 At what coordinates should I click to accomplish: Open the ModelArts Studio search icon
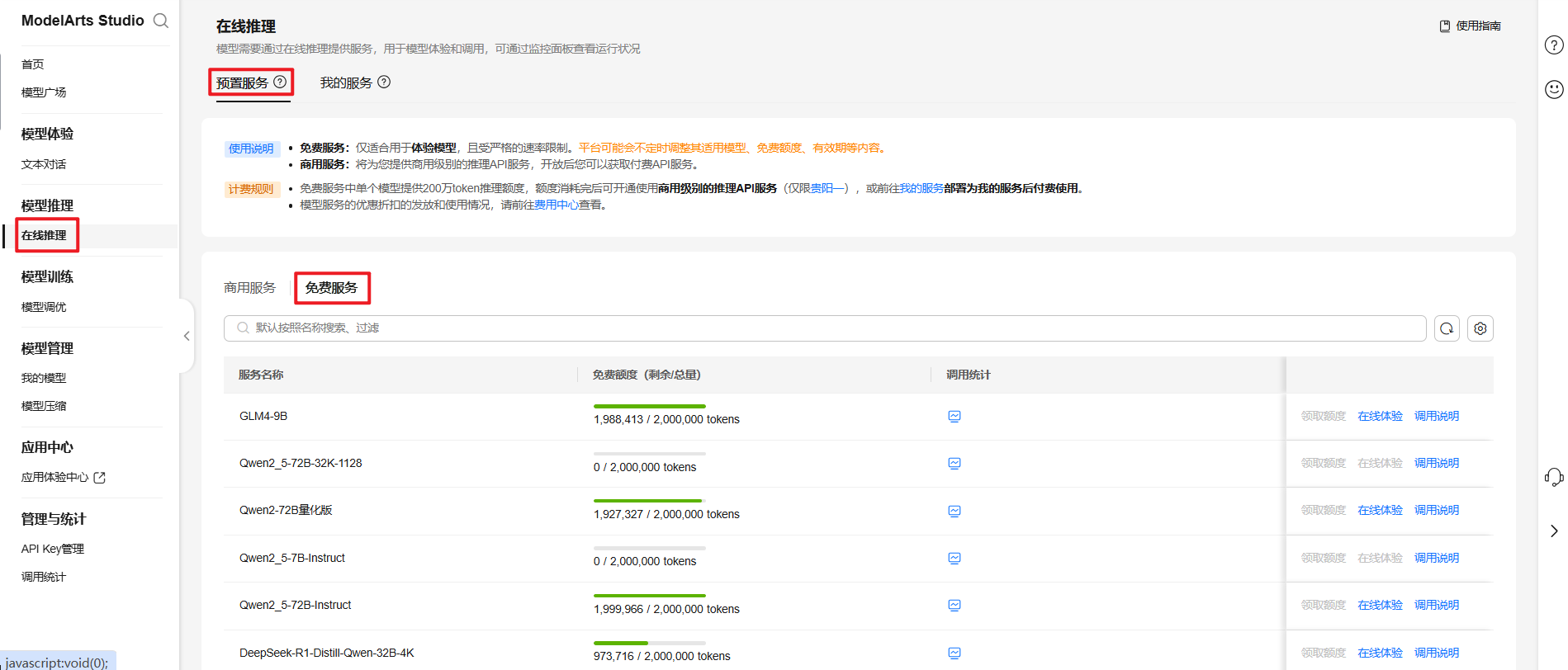pos(161,21)
